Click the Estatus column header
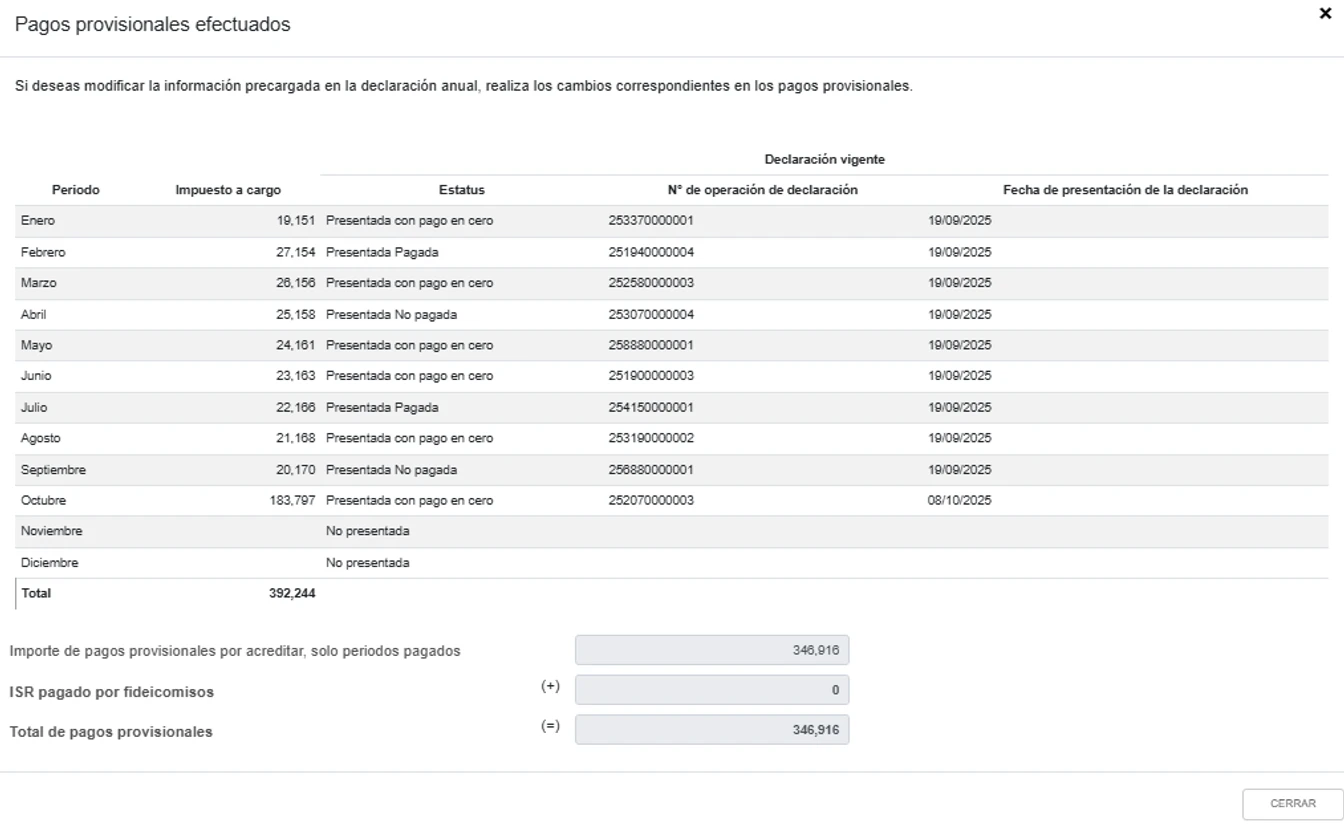The image size is (1344, 827). click(x=462, y=190)
